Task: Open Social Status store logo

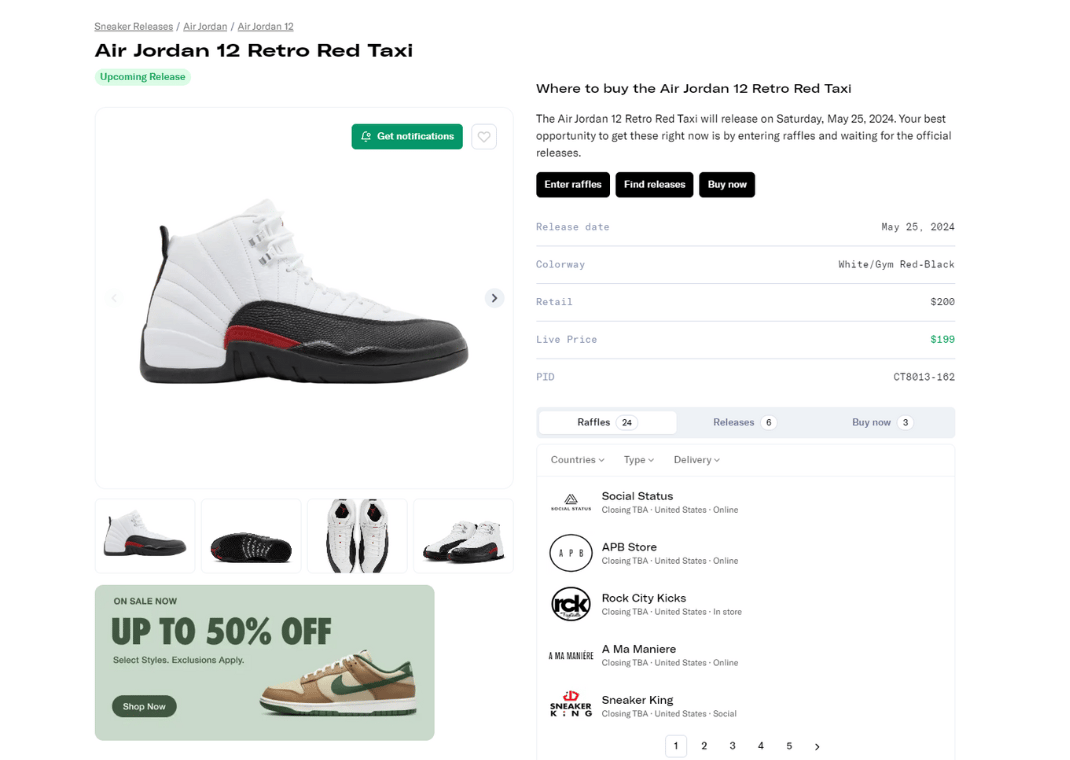Action: tap(571, 502)
